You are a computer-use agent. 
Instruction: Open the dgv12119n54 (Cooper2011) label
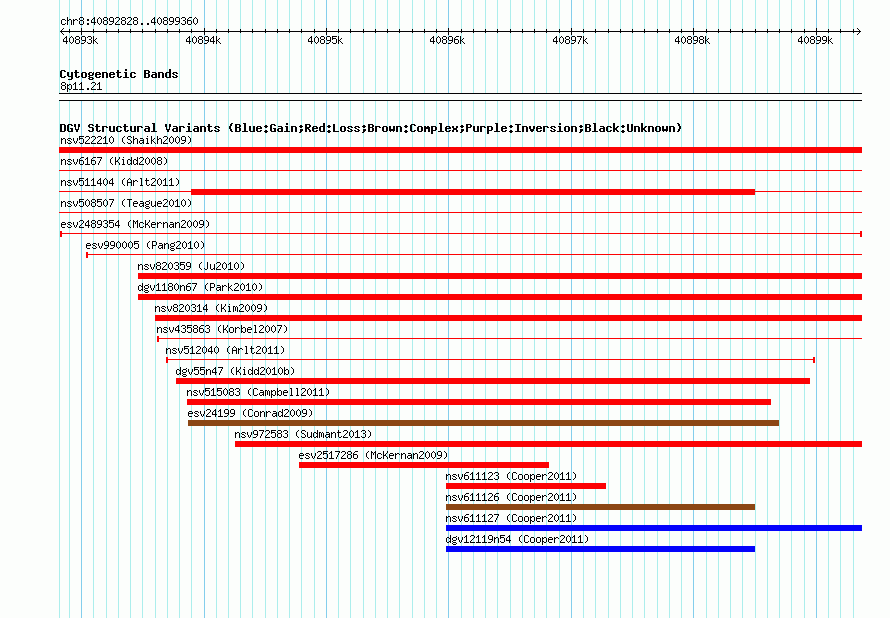[x=517, y=539]
